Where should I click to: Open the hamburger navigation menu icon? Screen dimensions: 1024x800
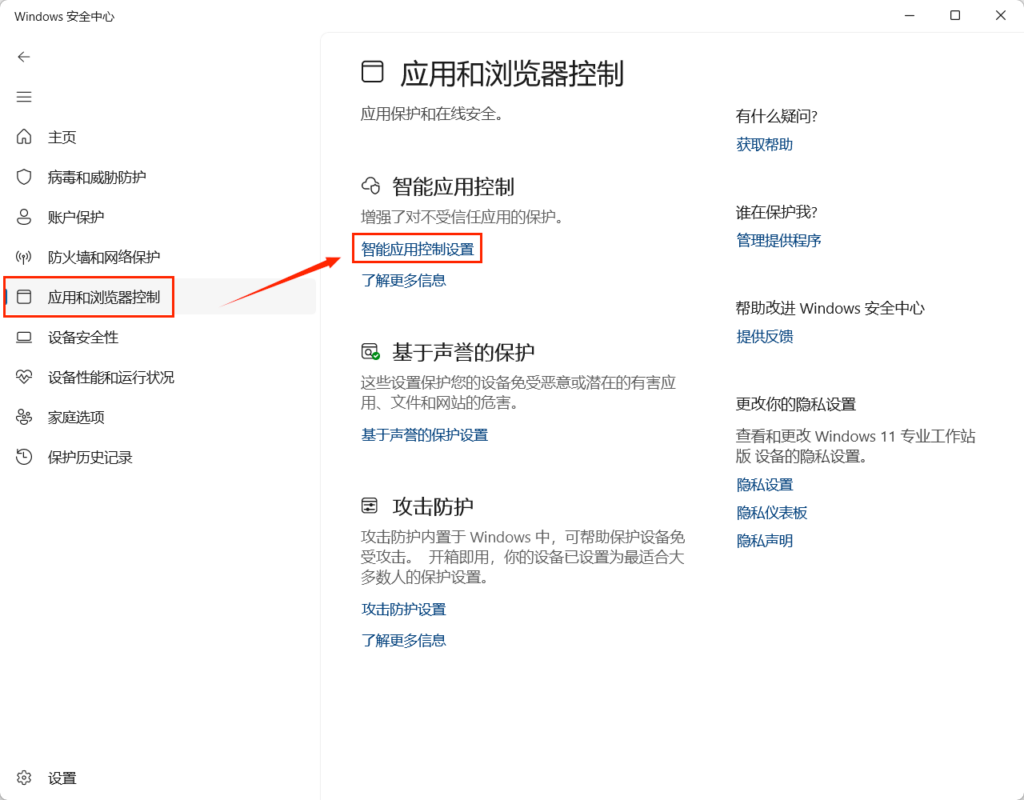click(x=24, y=97)
